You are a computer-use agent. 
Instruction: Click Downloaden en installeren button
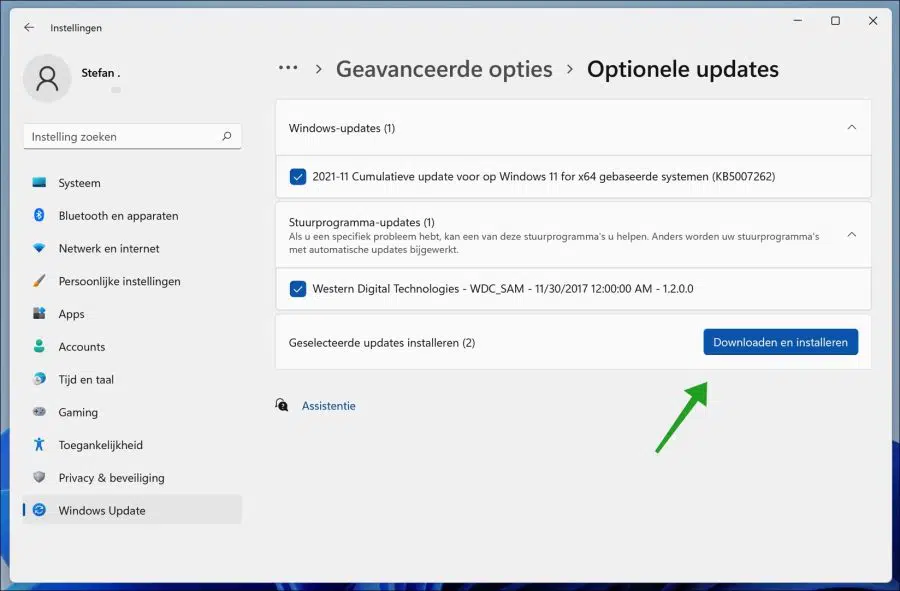click(x=781, y=342)
